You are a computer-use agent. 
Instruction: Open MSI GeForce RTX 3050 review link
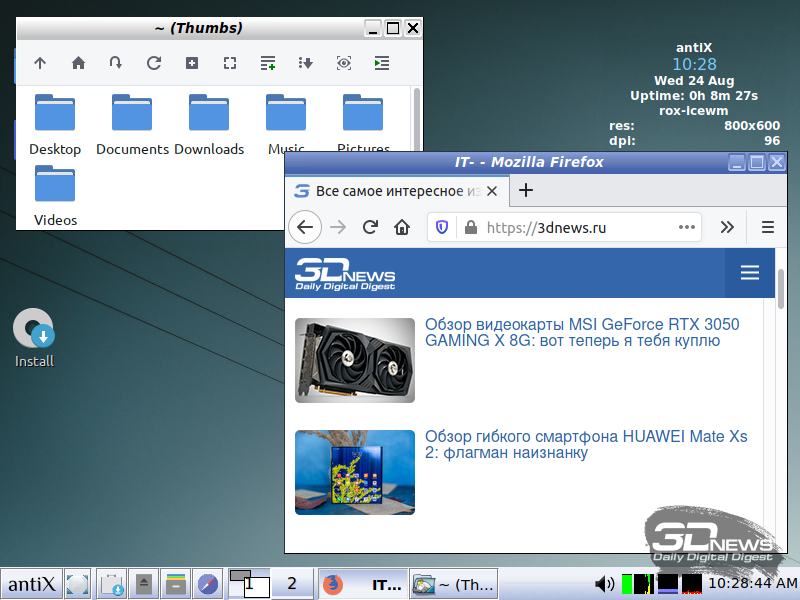pyautogui.click(x=582, y=332)
